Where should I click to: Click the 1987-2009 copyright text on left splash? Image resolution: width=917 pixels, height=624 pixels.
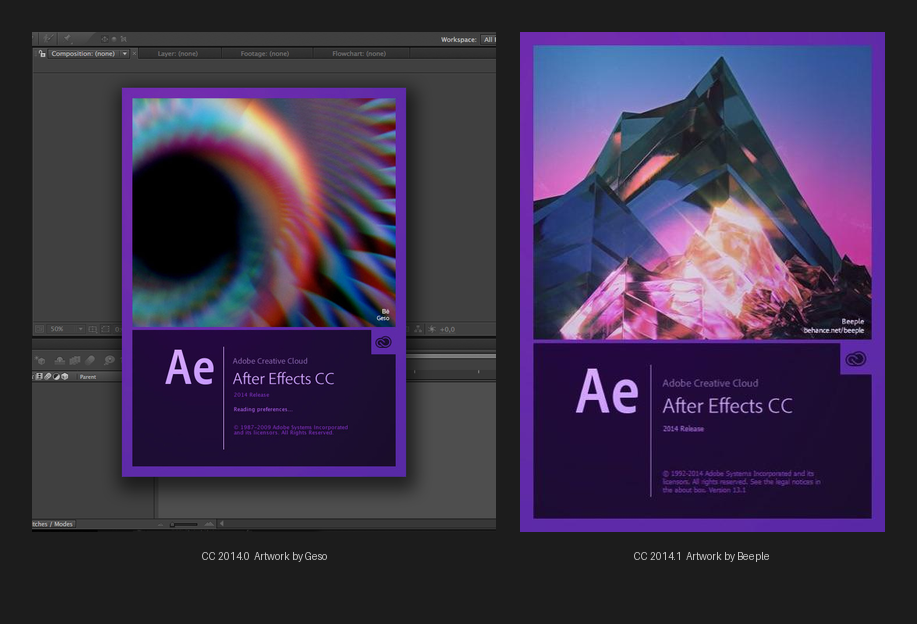(x=291, y=430)
